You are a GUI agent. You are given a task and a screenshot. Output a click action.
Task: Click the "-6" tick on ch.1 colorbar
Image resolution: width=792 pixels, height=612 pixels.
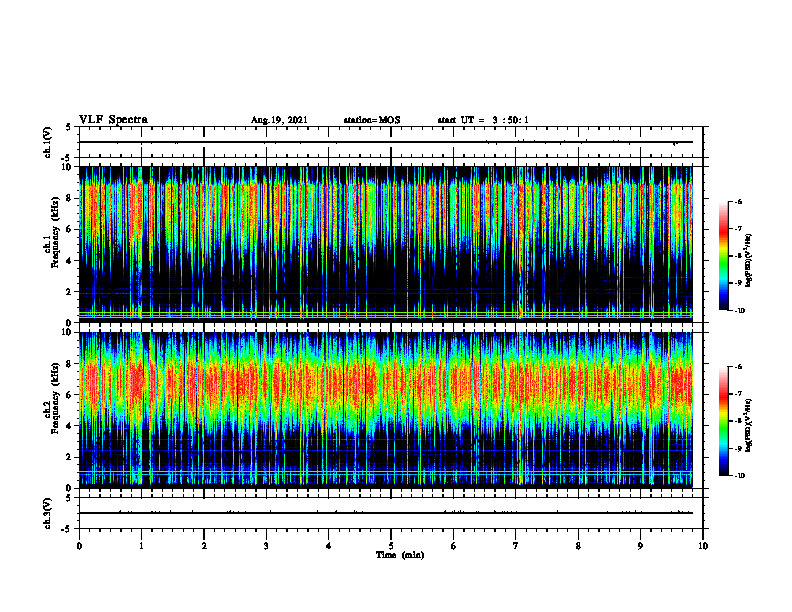coord(737,201)
